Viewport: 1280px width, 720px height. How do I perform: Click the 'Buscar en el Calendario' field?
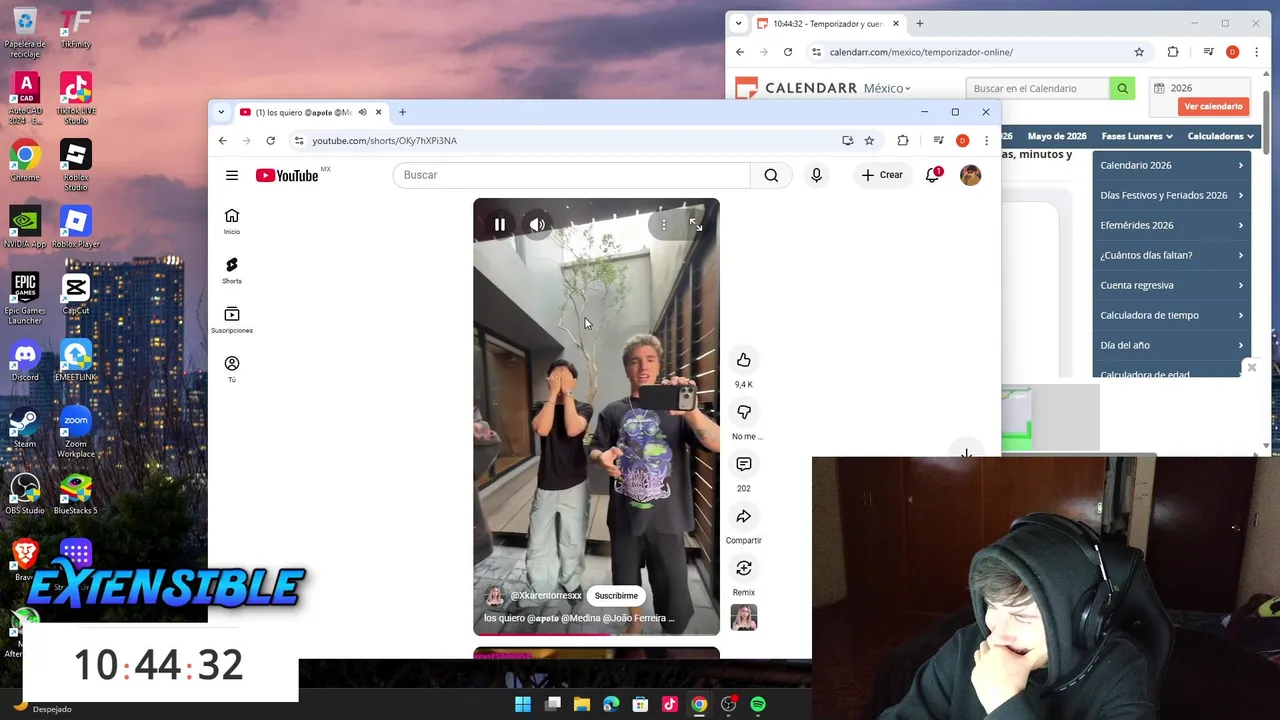pyautogui.click(x=1038, y=88)
